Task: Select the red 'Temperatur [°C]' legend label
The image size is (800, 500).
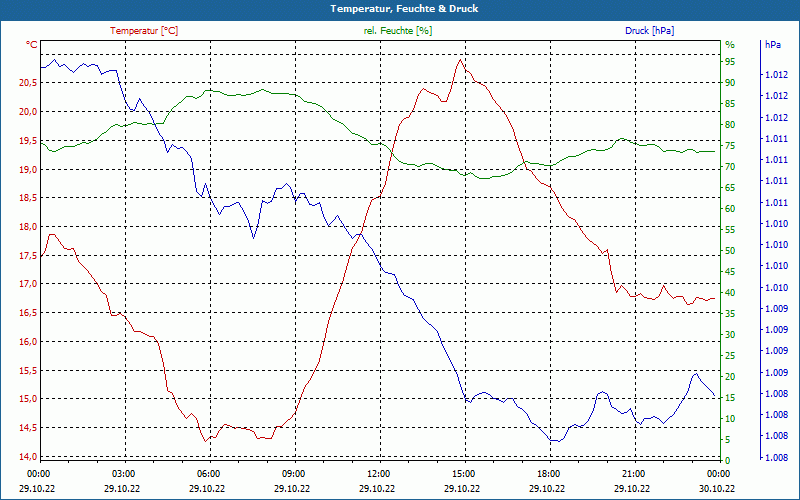Action: 144,31
